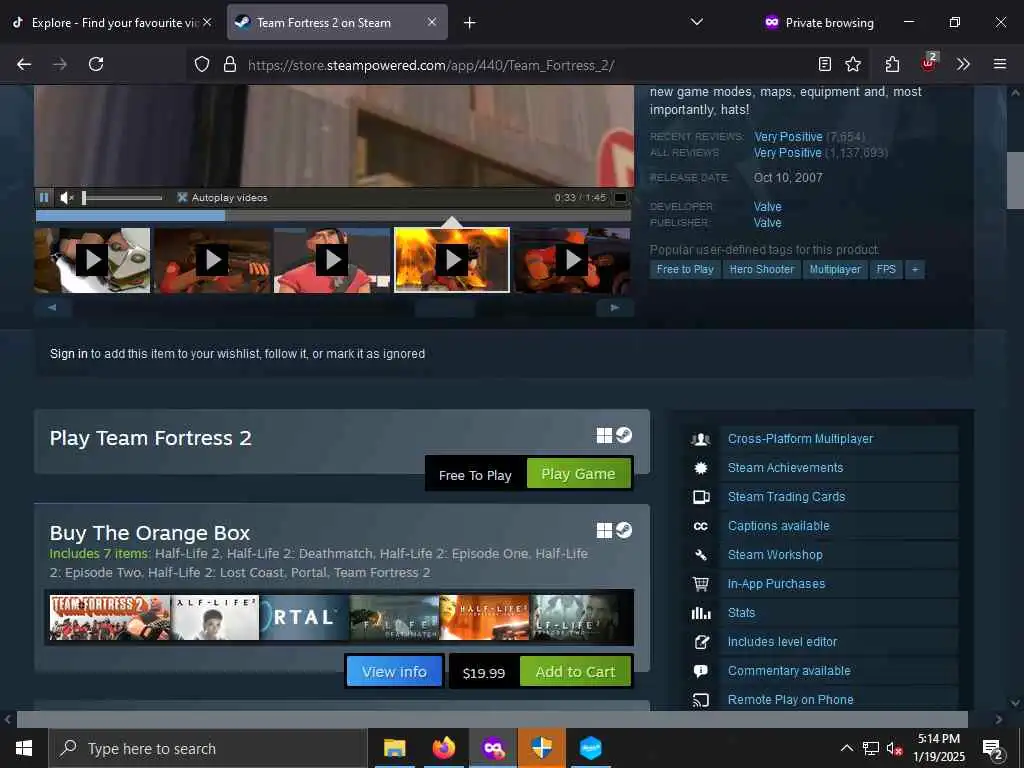Open Steam Trading Cards feature link
This screenshot has height=768, width=1024.
coord(786,497)
